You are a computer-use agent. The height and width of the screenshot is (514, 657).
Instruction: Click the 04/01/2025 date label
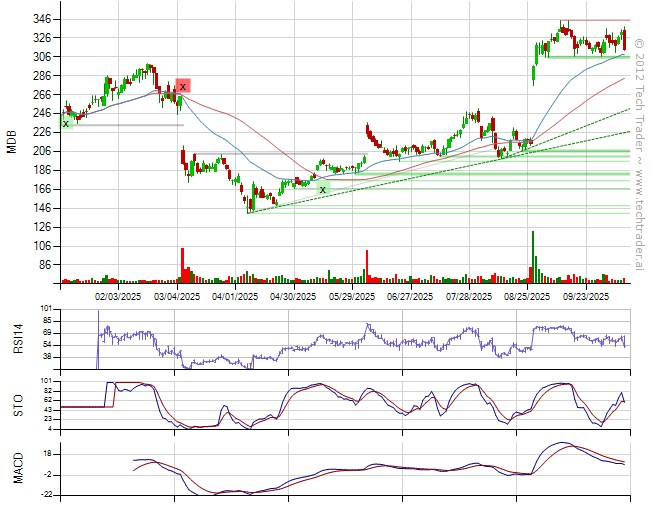click(x=236, y=296)
